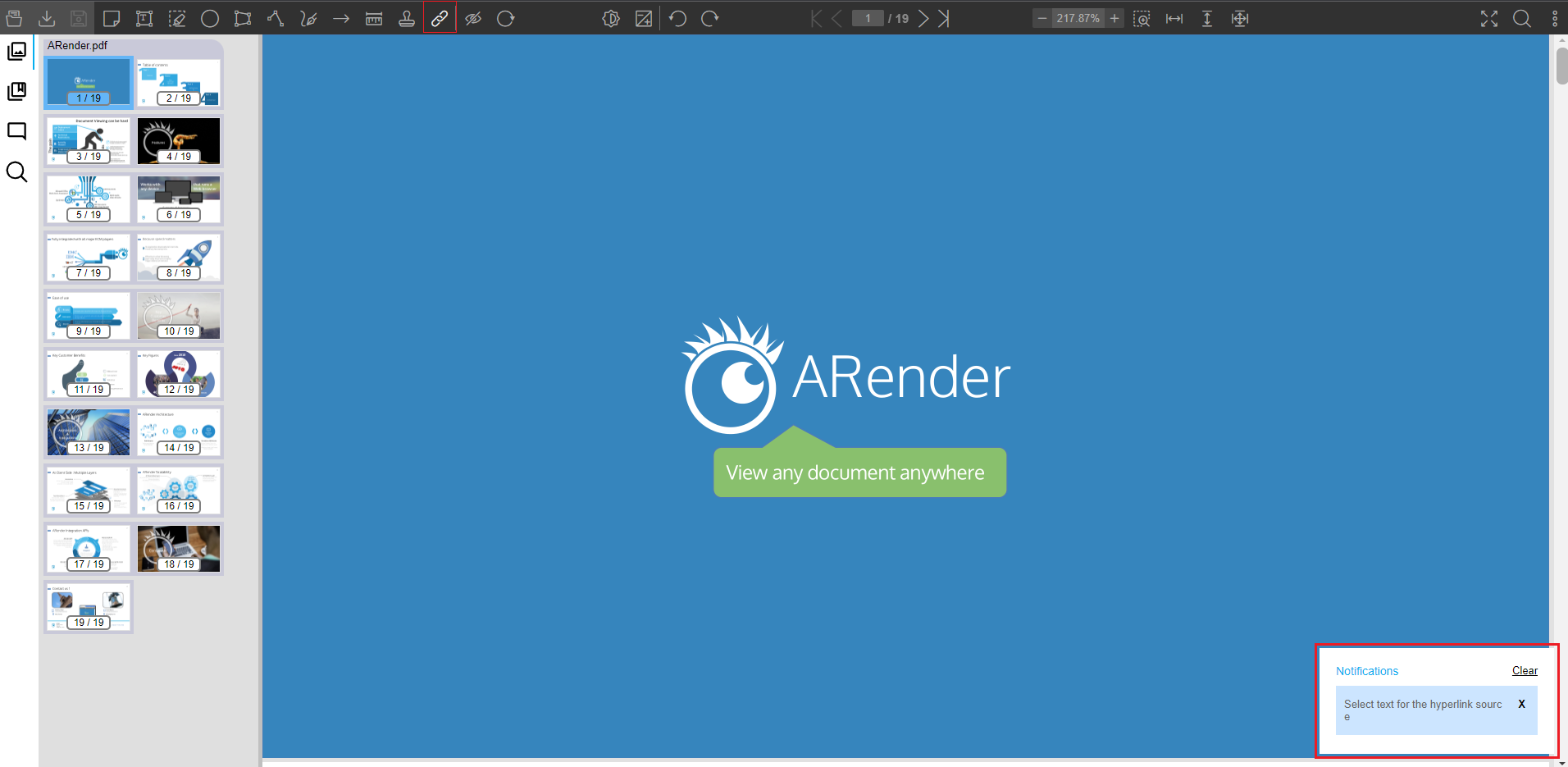Open the three-dot more options menu
1568x767 pixels.
coord(1555,18)
